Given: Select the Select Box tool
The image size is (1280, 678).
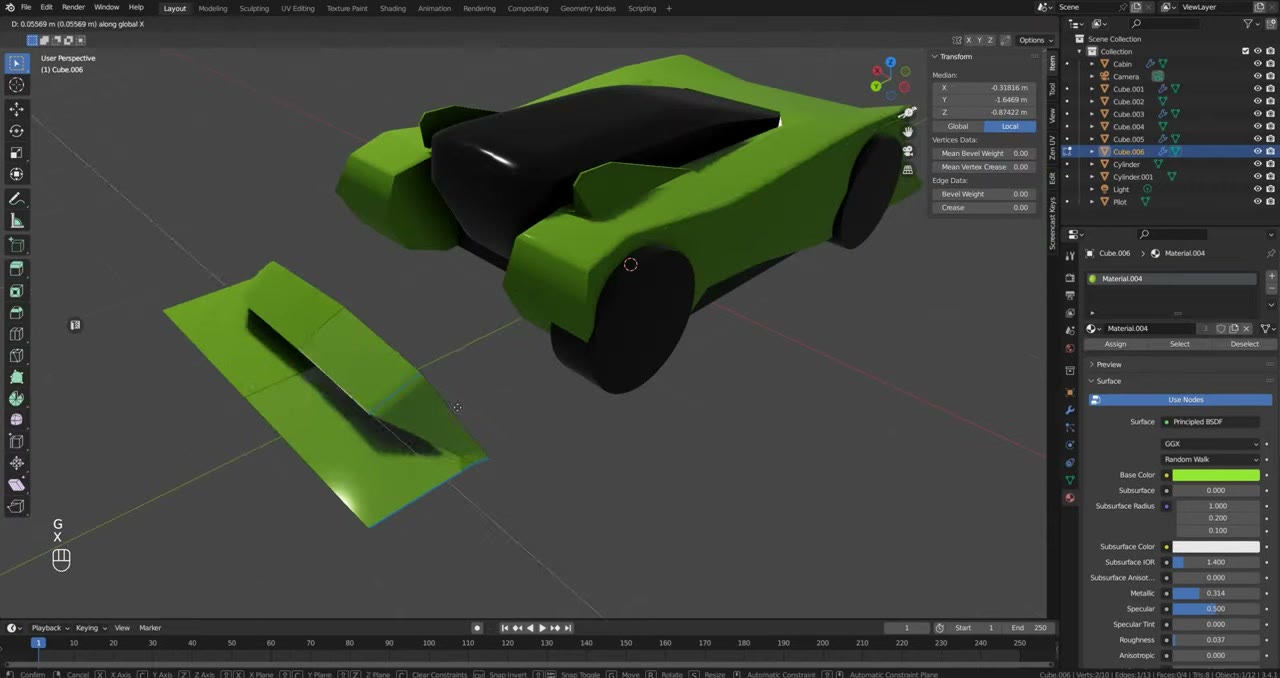Looking at the screenshot, I should pyautogui.click(x=16, y=63).
